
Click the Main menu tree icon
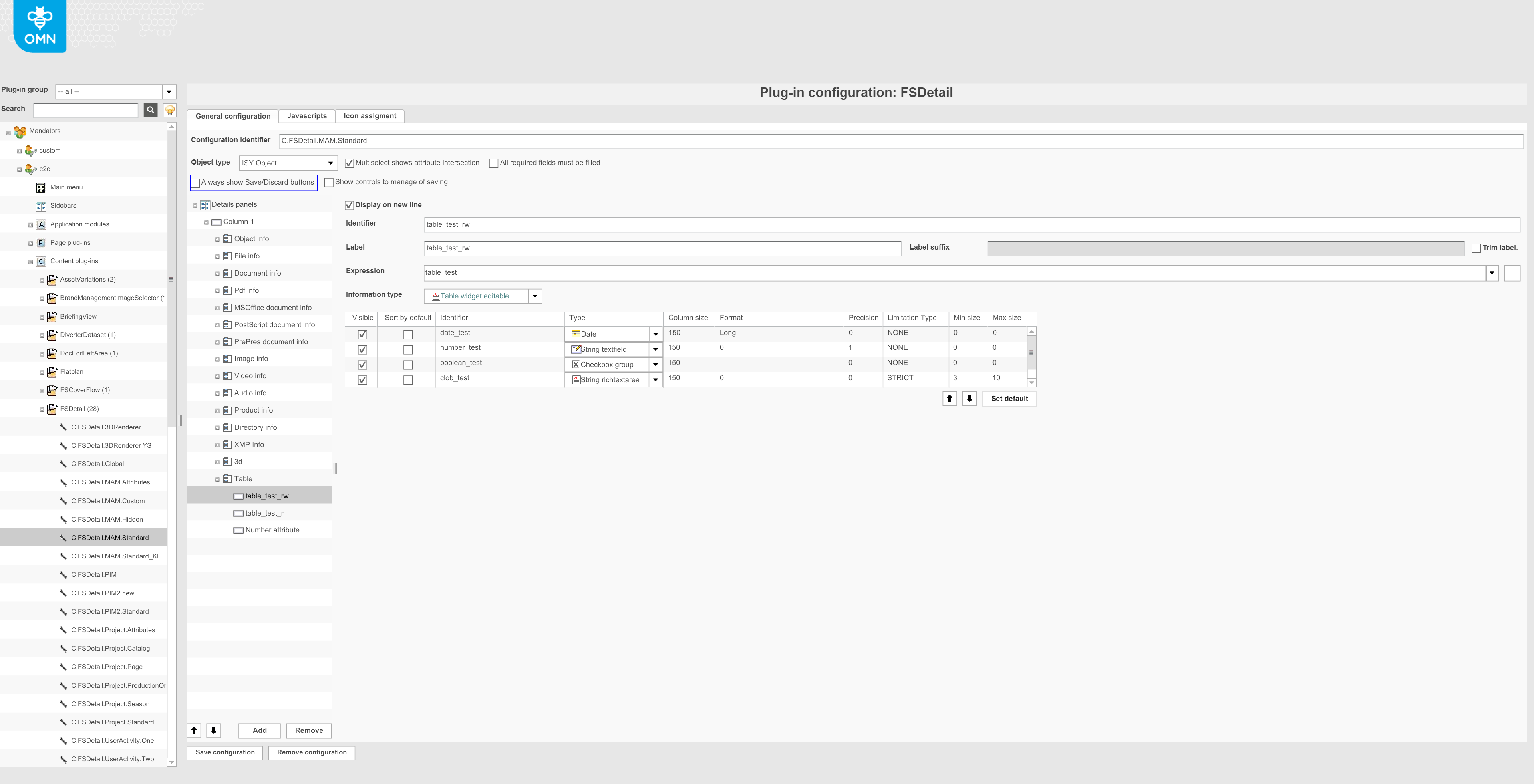(x=40, y=188)
